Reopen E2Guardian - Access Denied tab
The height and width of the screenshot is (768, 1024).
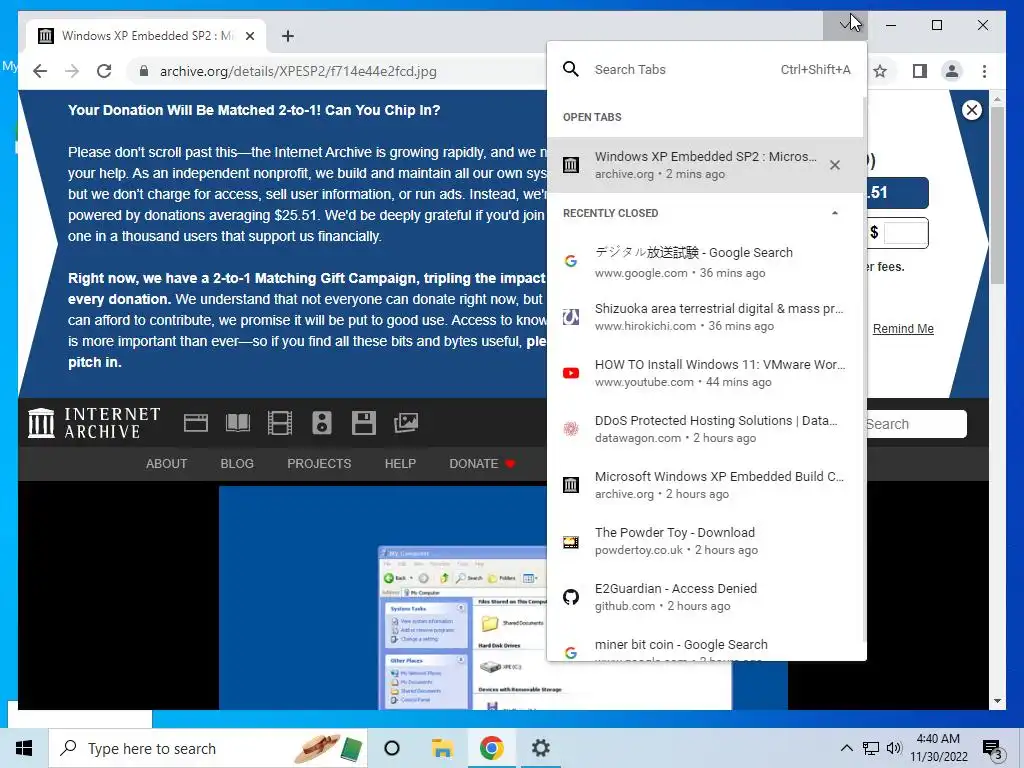click(705, 597)
